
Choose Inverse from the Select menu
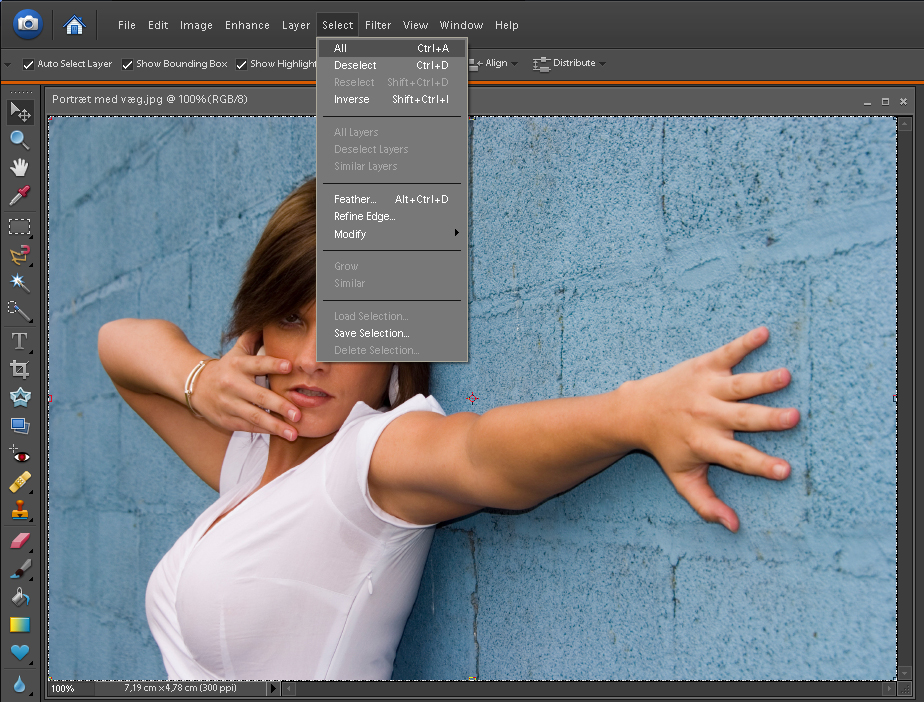point(352,99)
